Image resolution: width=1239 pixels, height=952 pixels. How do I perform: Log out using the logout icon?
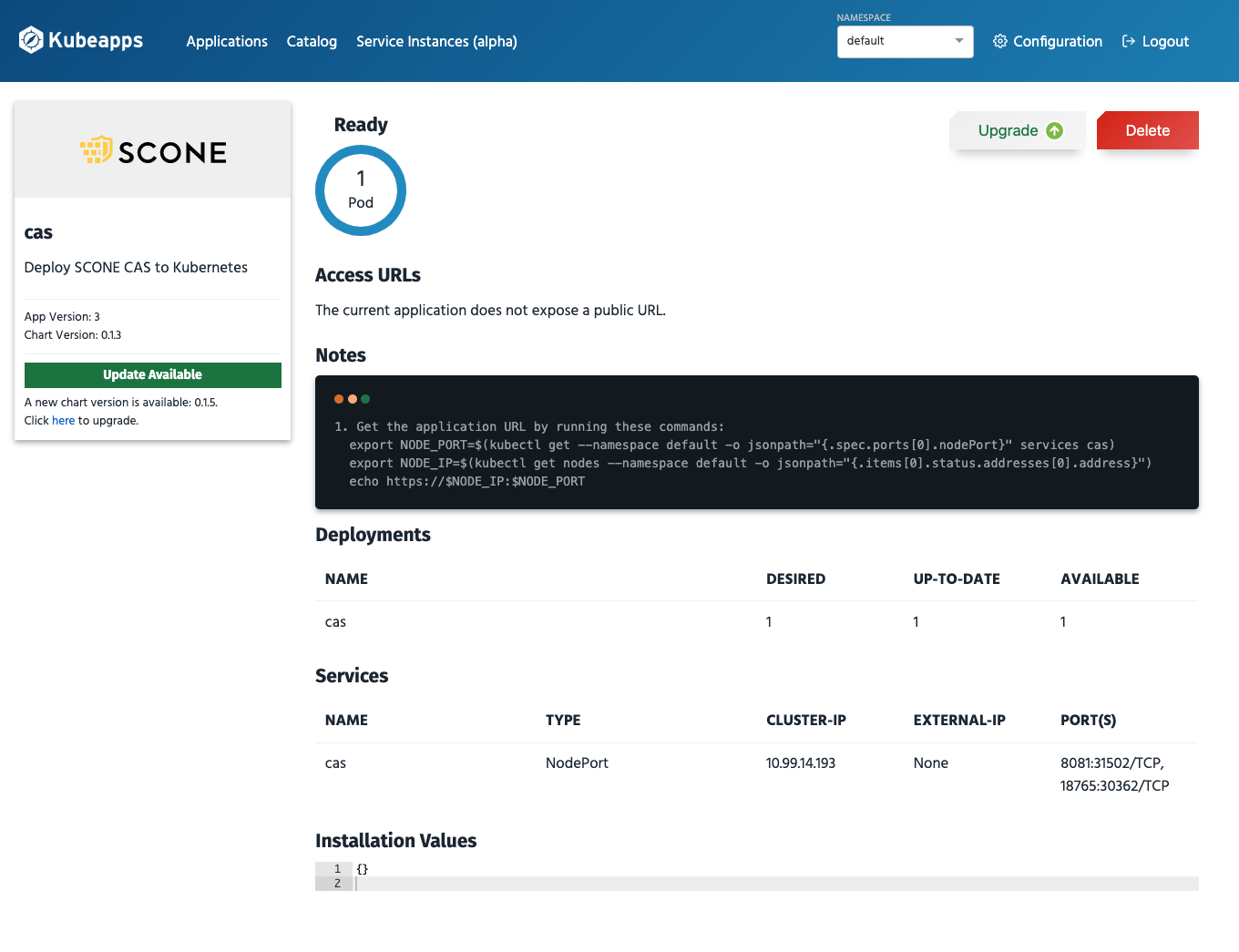(1127, 41)
